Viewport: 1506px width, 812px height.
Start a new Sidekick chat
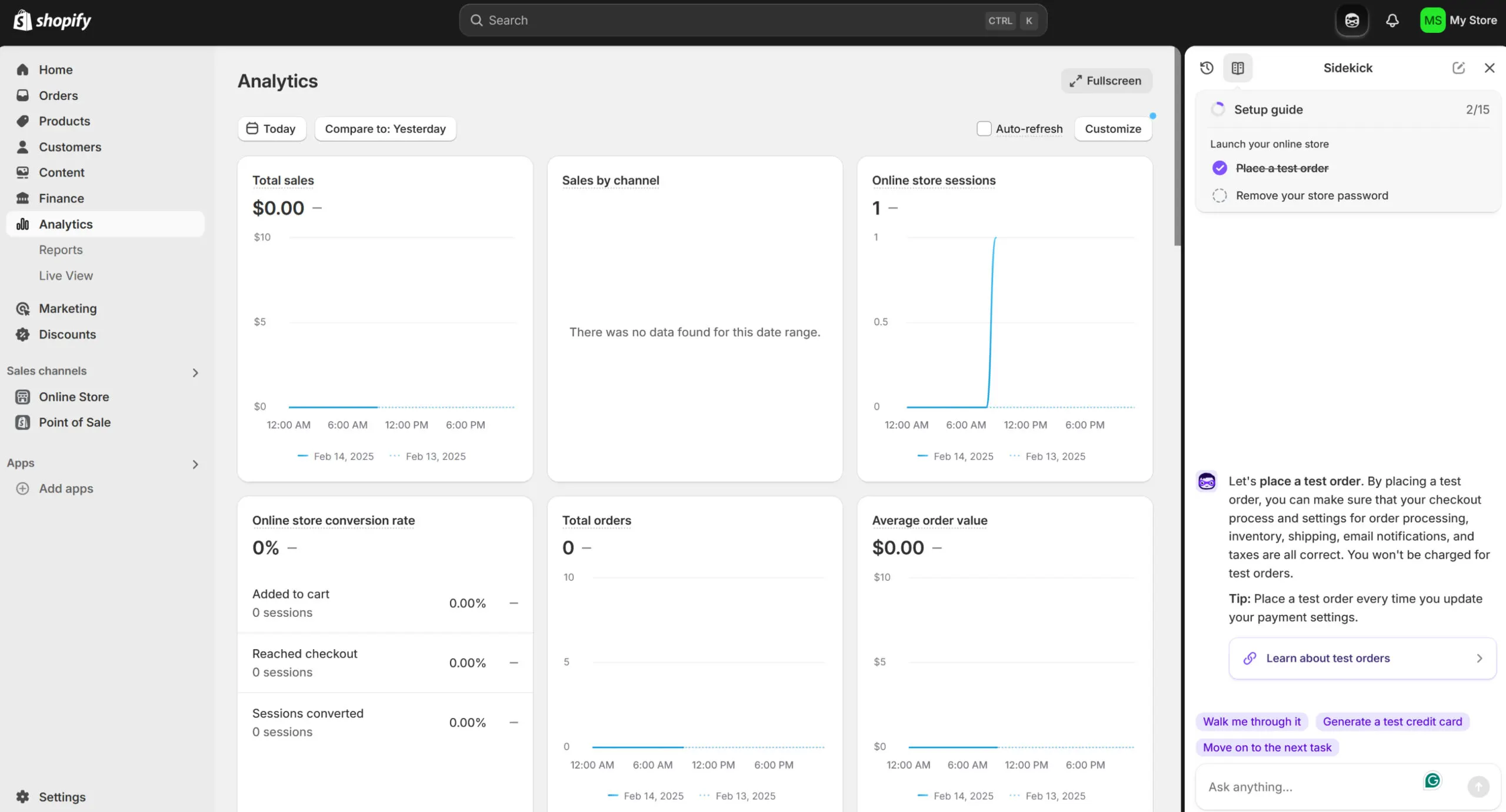[1459, 68]
